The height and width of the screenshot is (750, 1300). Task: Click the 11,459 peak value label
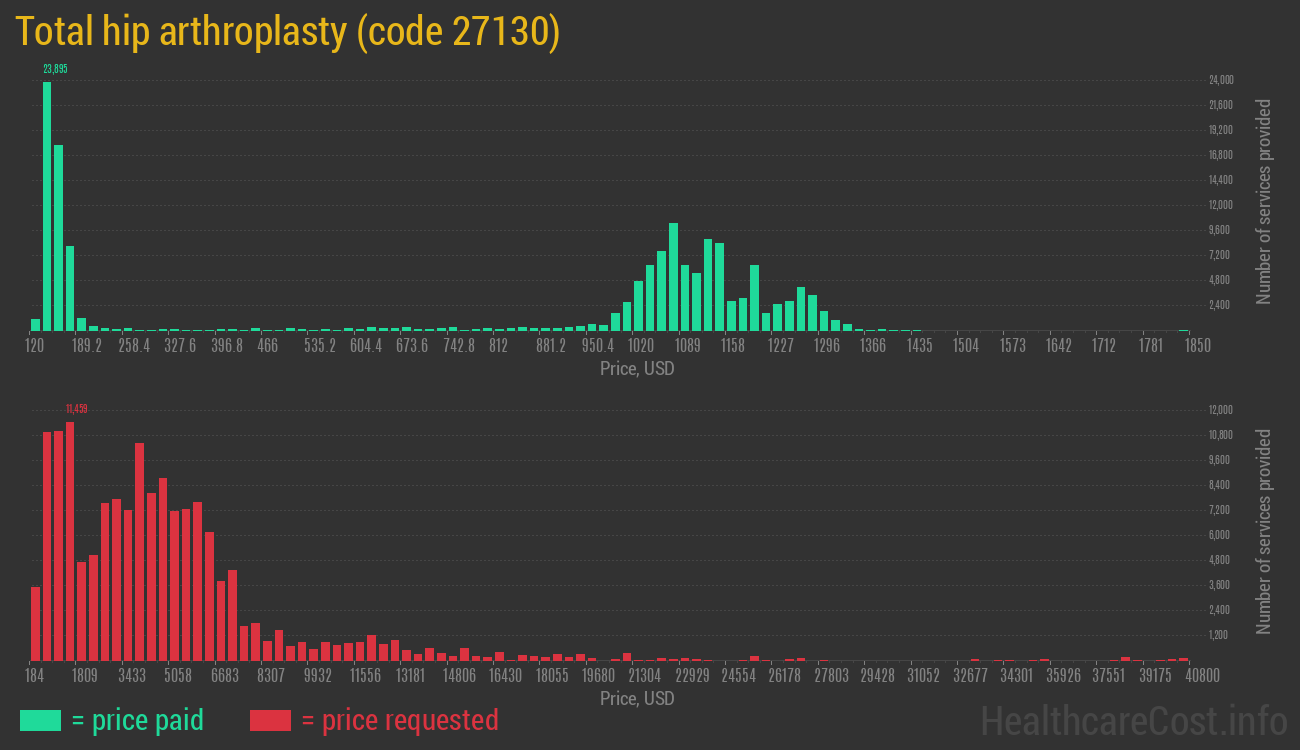click(x=77, y=408)
